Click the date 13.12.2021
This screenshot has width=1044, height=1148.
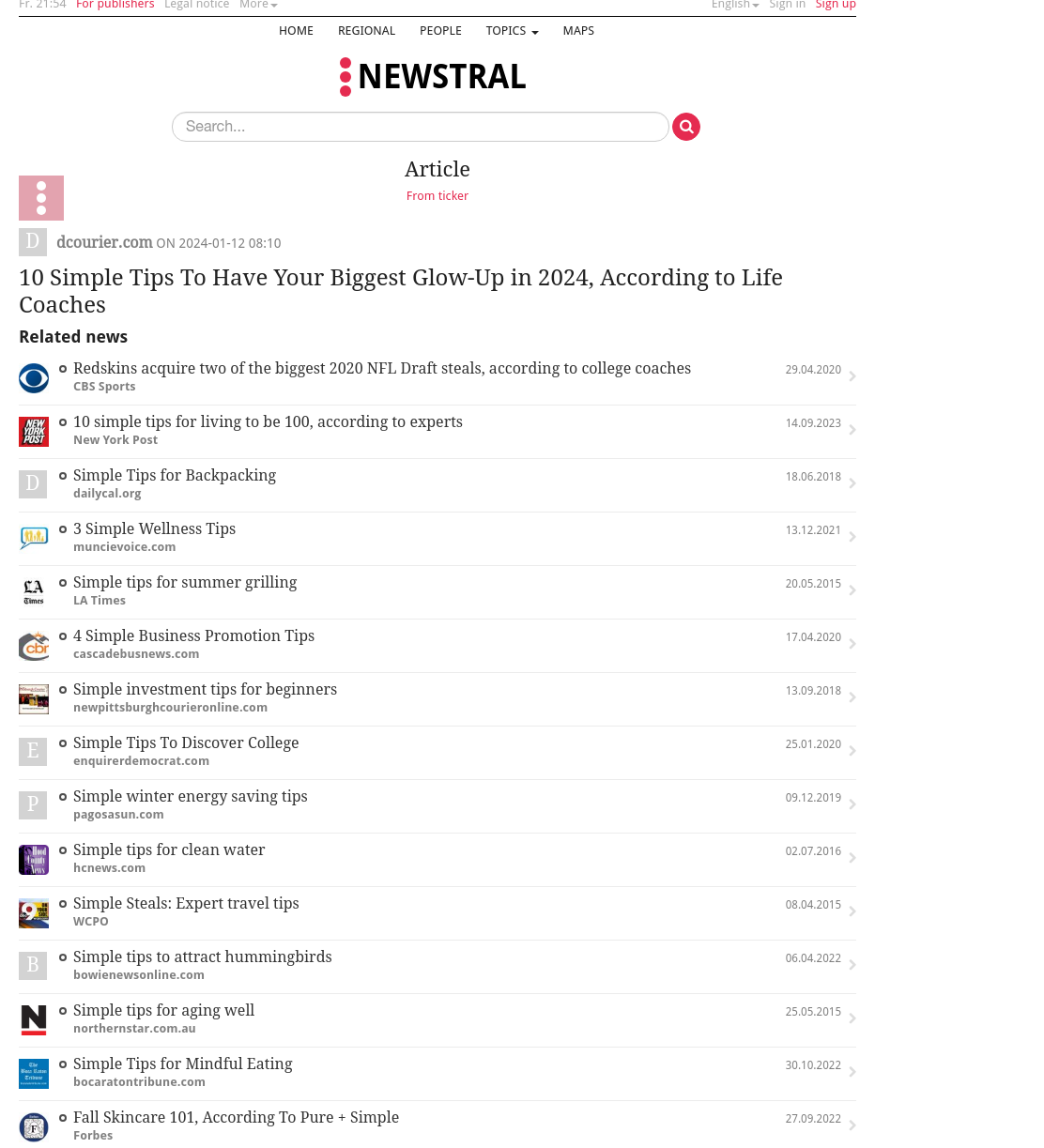(x=813, y=530)
